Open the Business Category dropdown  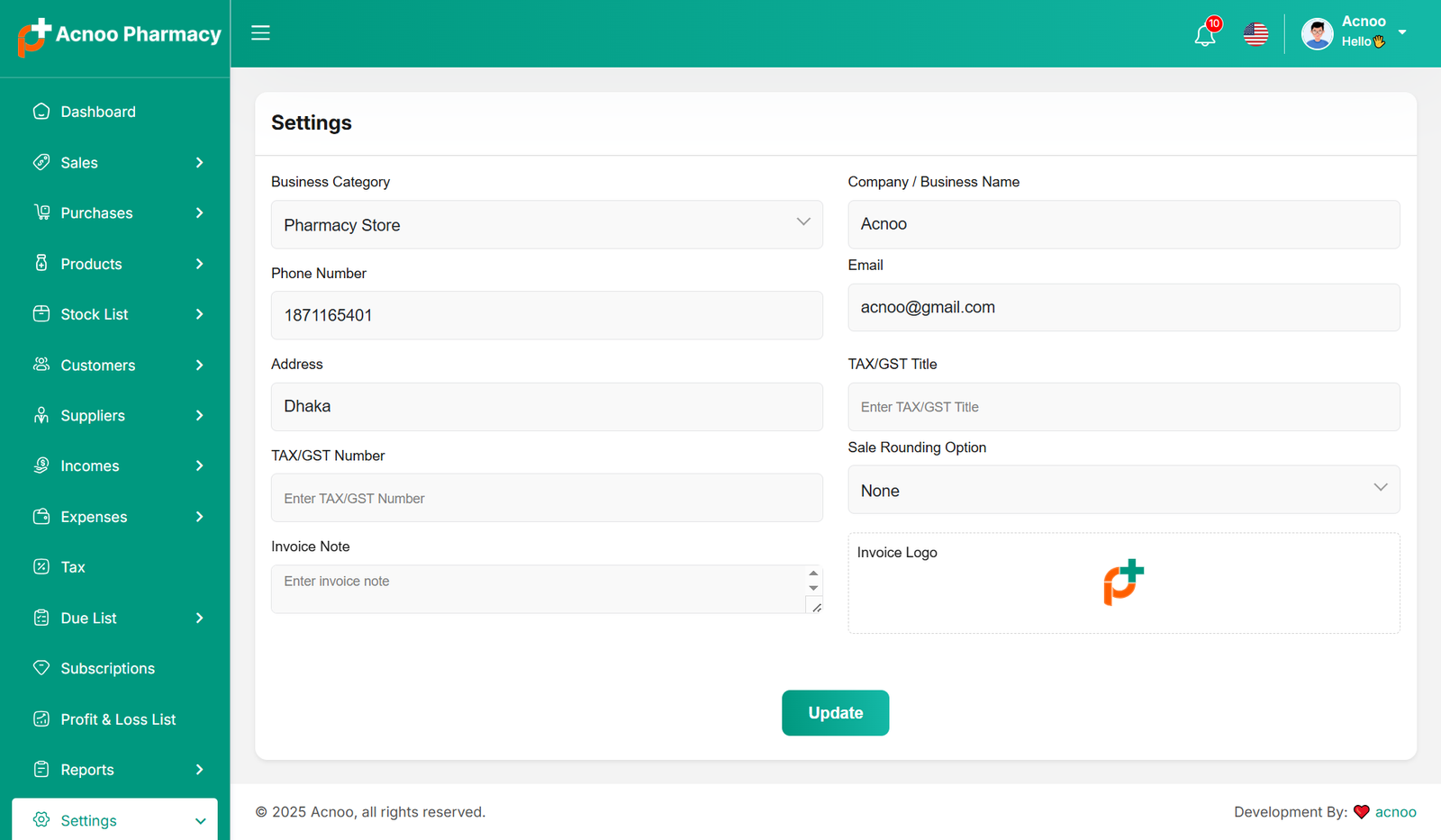[x=547, y=225]
